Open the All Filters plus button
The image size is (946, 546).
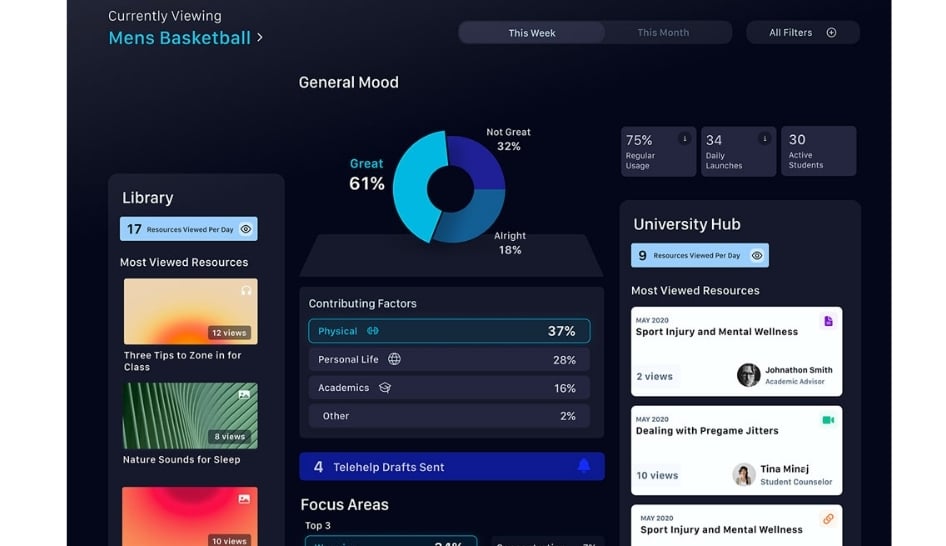click(x=831, y=33)
